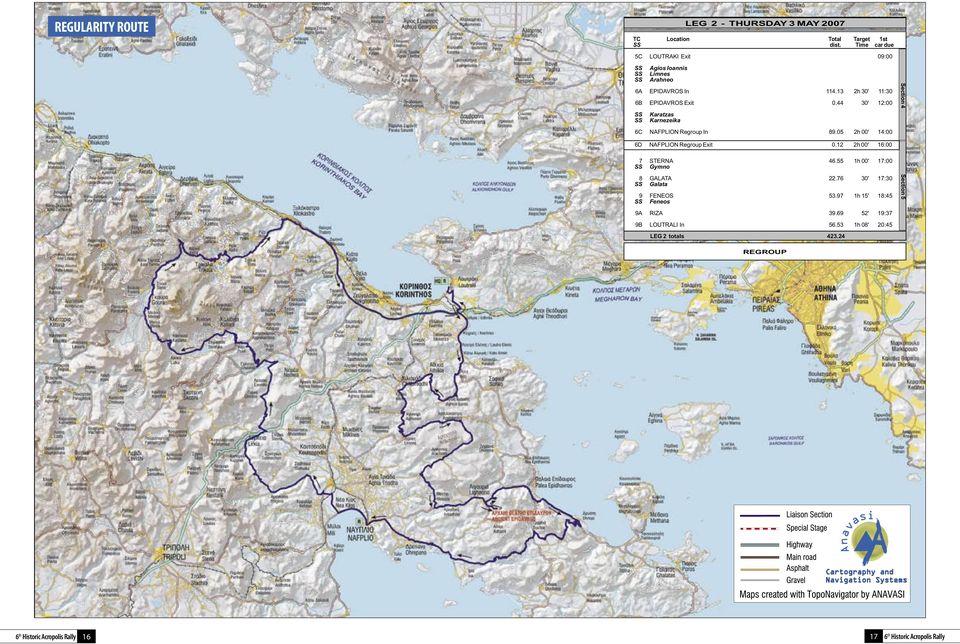The width and height of the screenshot is (960, 644).
Task: Click the 46.55 distance value
Action: (x=836, y=161)
